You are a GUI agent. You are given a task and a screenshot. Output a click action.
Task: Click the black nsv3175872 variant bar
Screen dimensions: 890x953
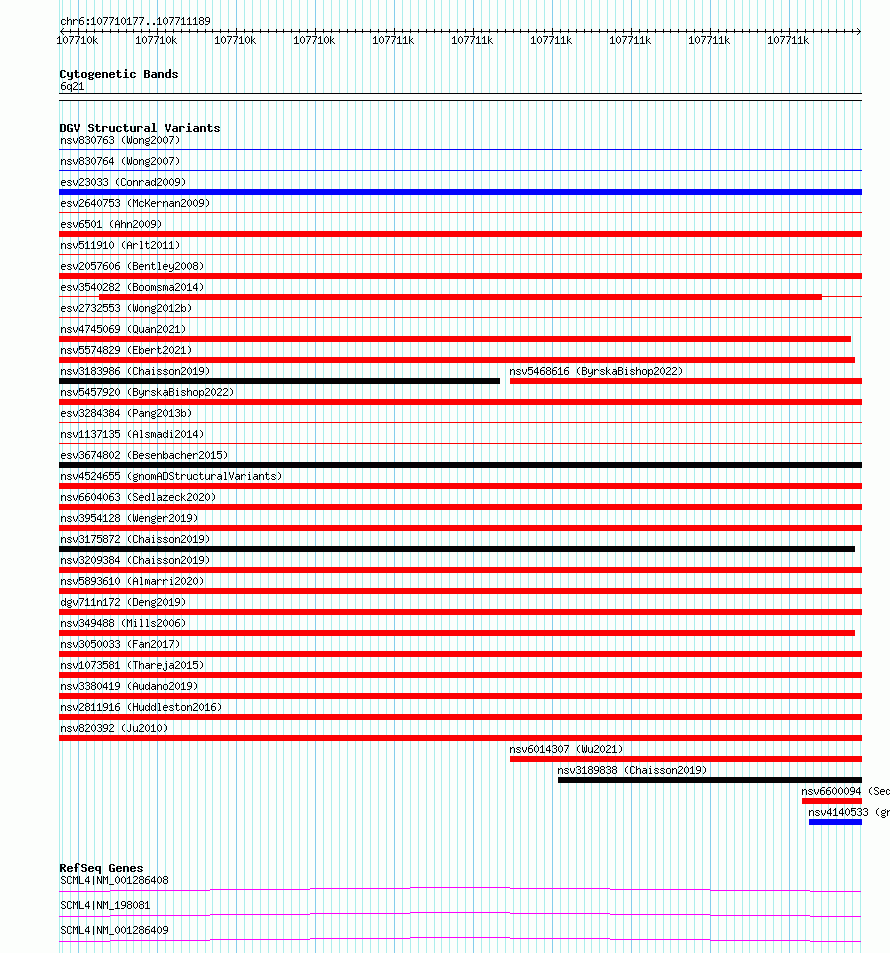click(457, 549)
